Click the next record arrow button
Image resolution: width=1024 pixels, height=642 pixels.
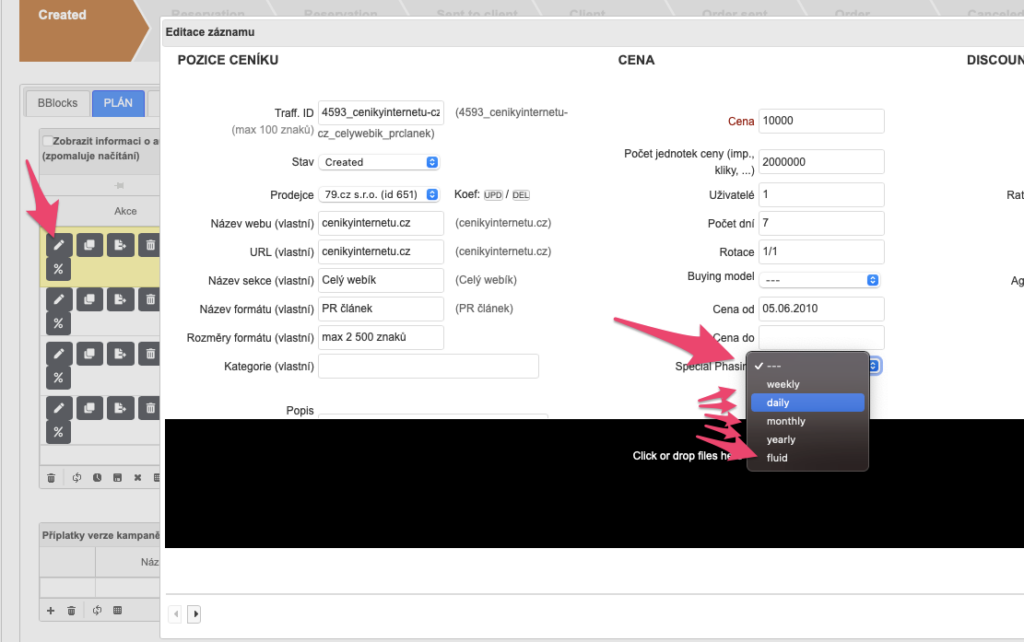click(x=195, y=613)
